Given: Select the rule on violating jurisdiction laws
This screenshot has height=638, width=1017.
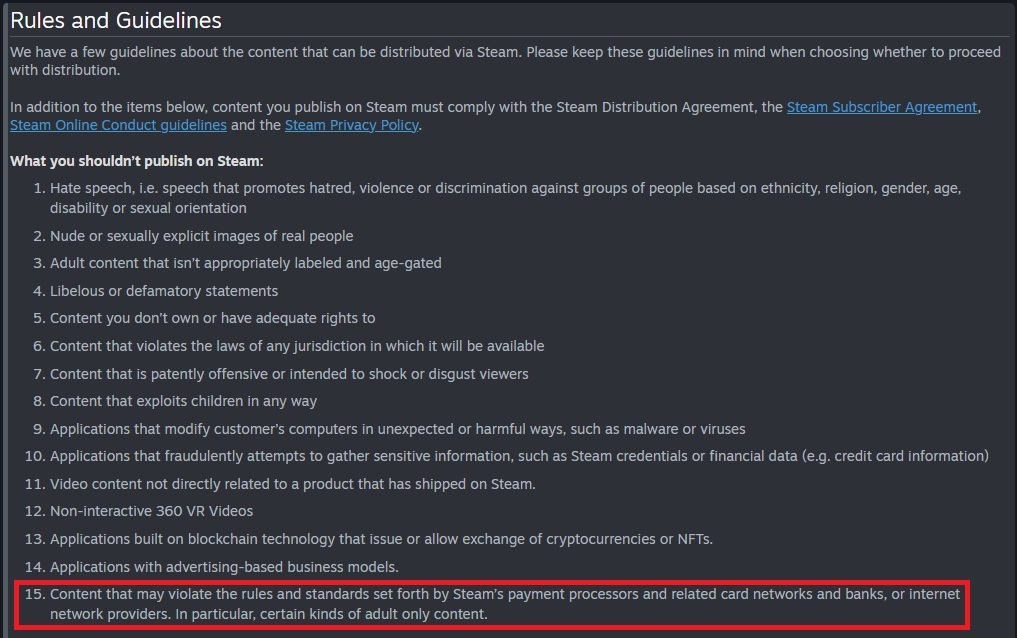Looking at the screenshot, I should pyautogui.click(x=297, y=346).
